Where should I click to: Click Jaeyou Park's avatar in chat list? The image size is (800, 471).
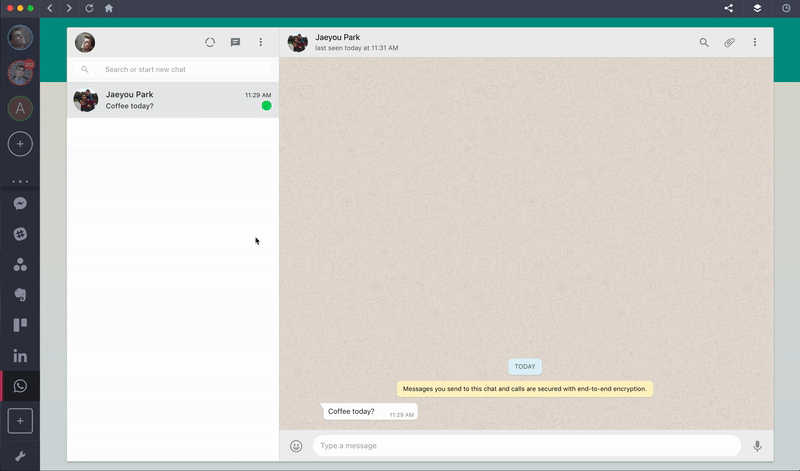[x=86, y=100]
